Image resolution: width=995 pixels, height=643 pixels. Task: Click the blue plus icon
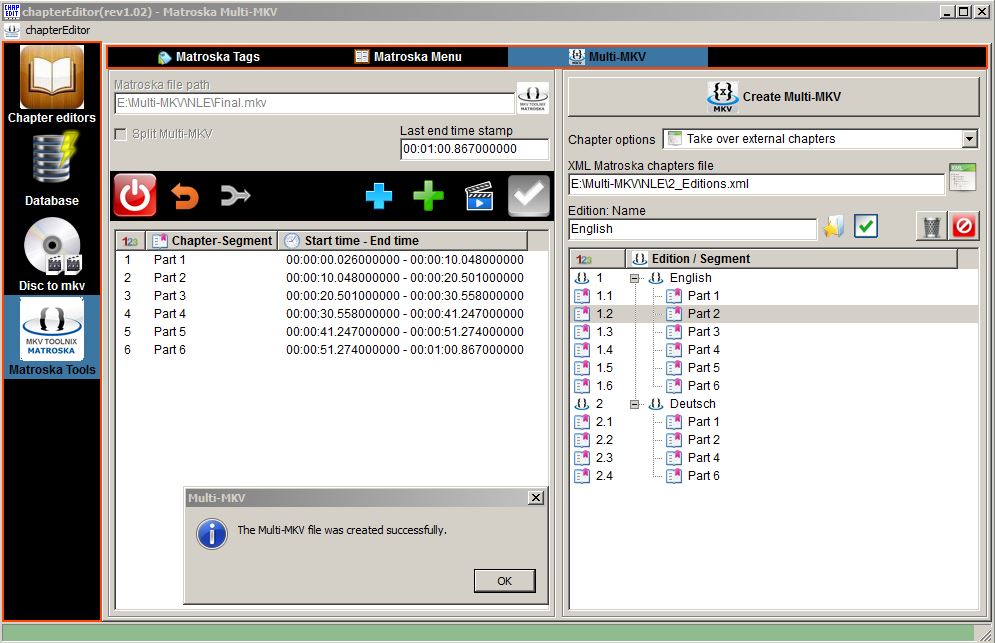click(x=379, y=196)
